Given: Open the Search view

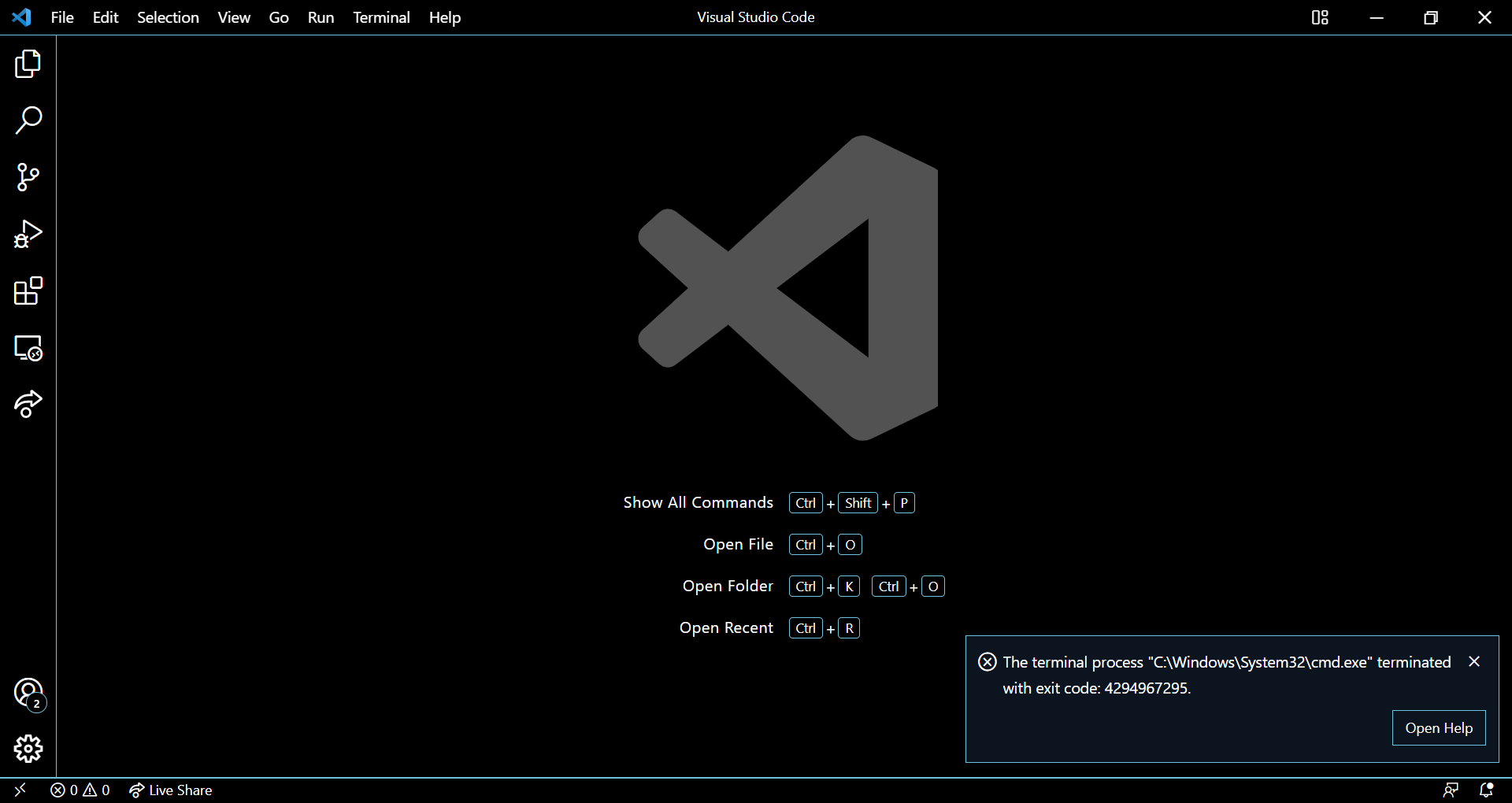Looking at the screenshot, I should (28, 120).
